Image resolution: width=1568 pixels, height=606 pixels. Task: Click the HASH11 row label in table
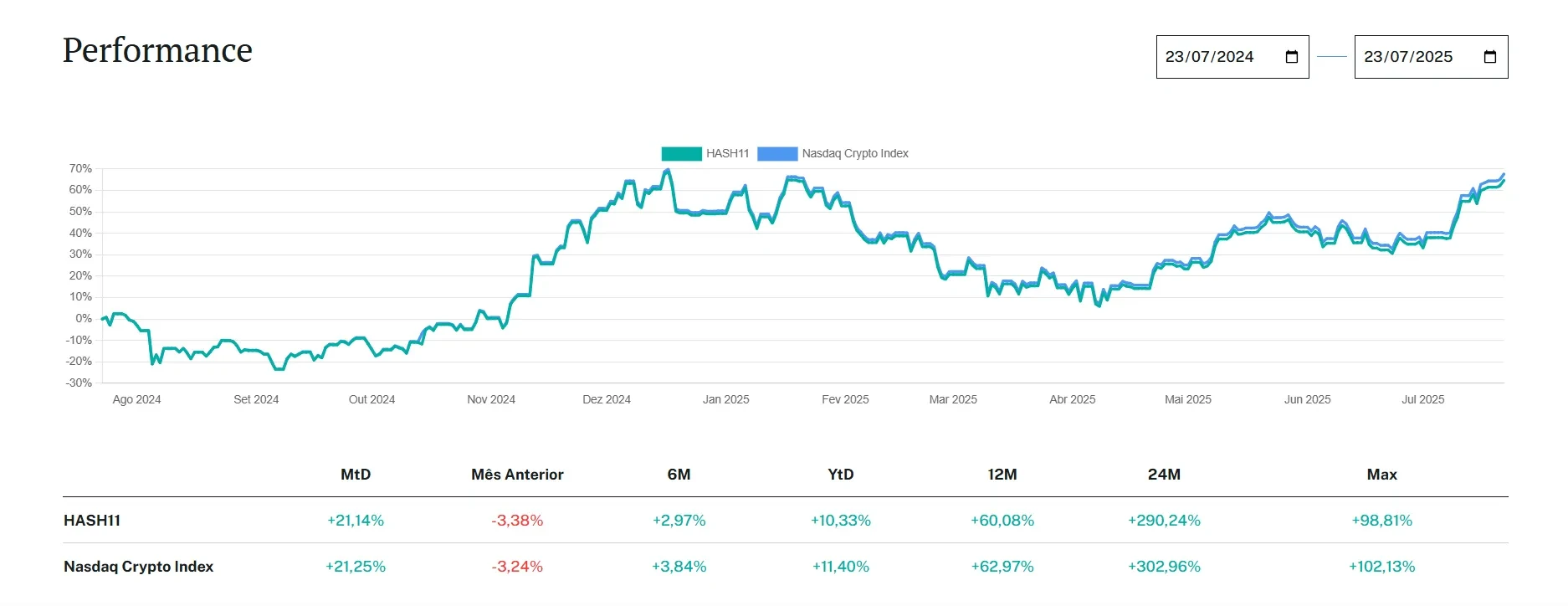[92, 521]
